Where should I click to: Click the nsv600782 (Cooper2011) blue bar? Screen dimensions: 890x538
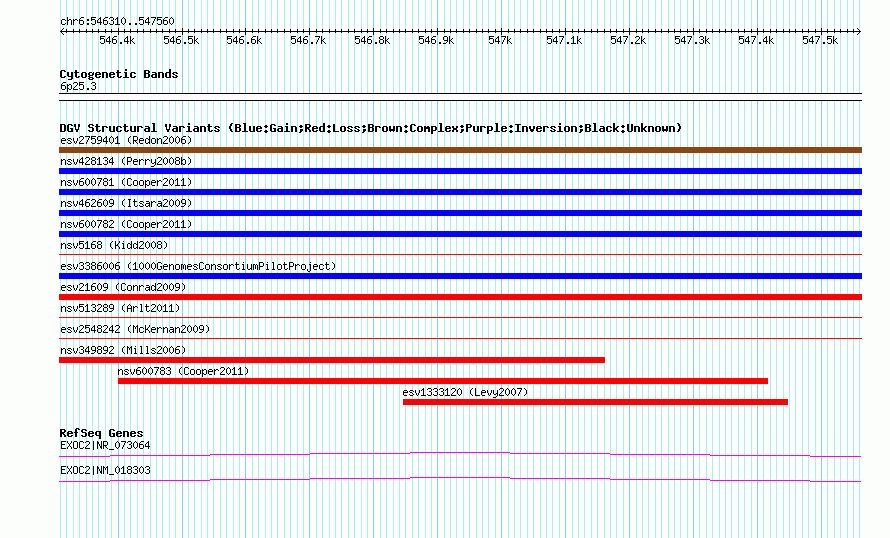(x=460, y=234)
